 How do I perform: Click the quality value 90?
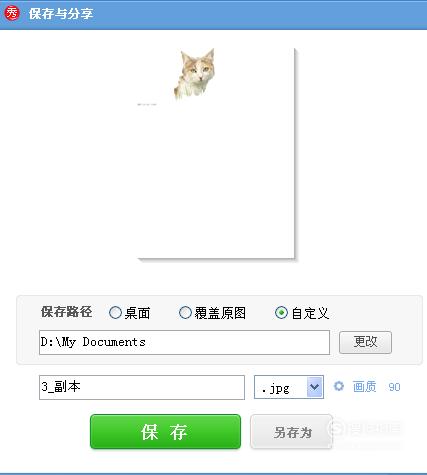[x=394, y=387]
